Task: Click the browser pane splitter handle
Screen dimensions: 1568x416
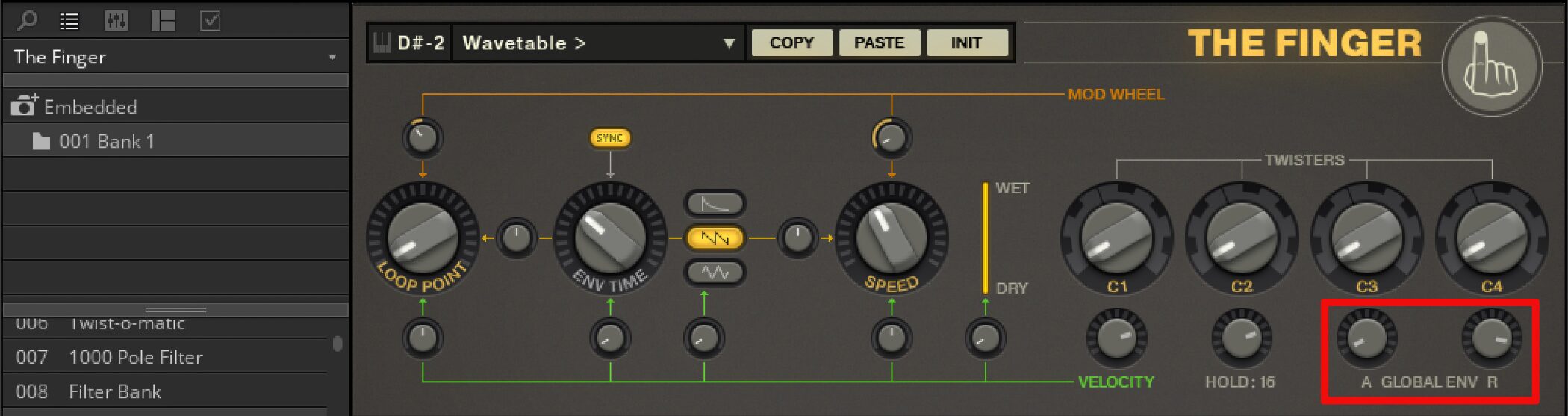Action: (x=176, y=309)
